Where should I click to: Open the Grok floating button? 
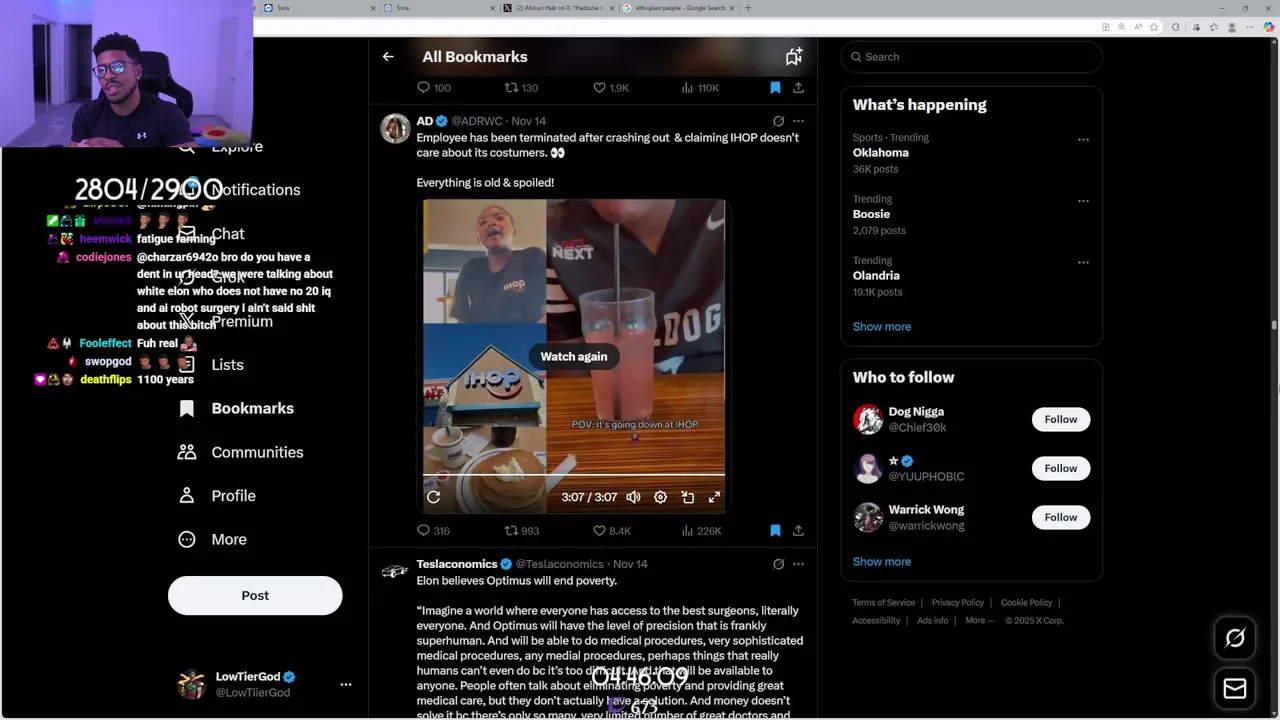coord(1235,638)
